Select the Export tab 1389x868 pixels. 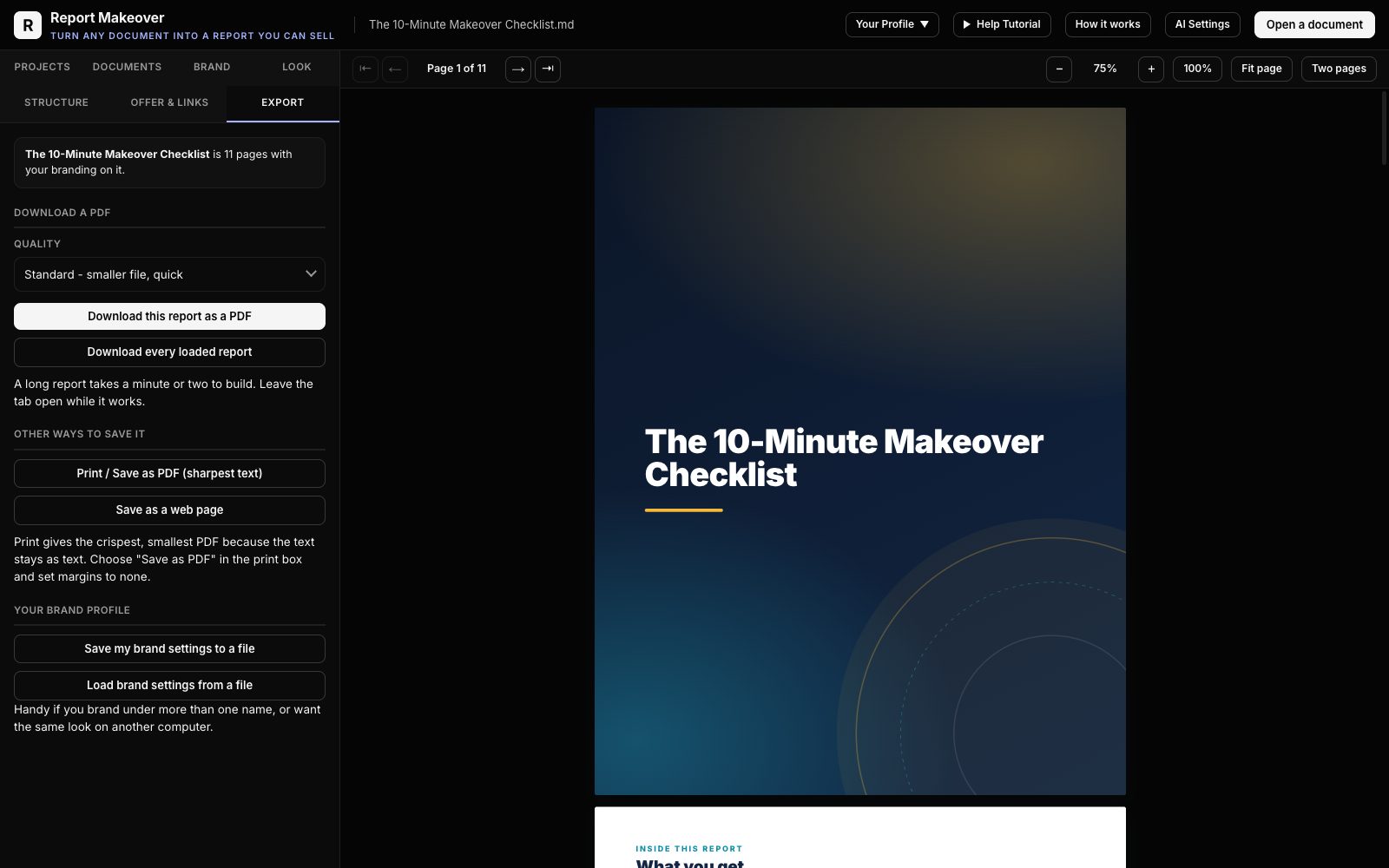(x=283, y=102)
